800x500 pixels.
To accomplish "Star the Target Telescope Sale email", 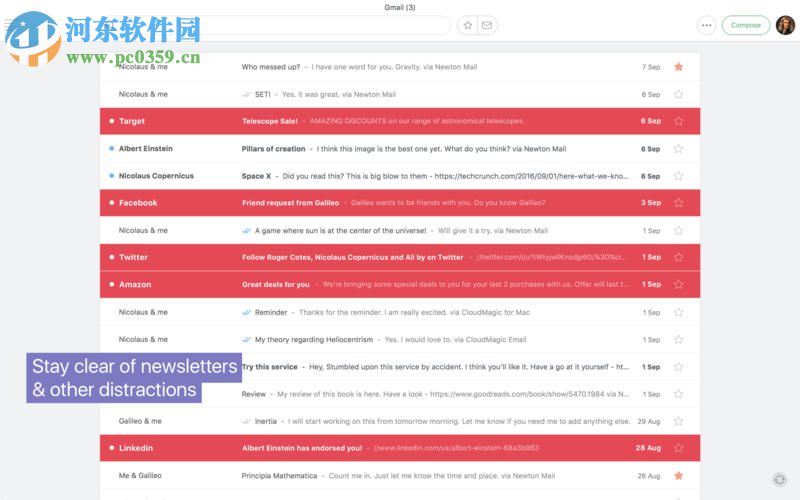I will (679, 121).
